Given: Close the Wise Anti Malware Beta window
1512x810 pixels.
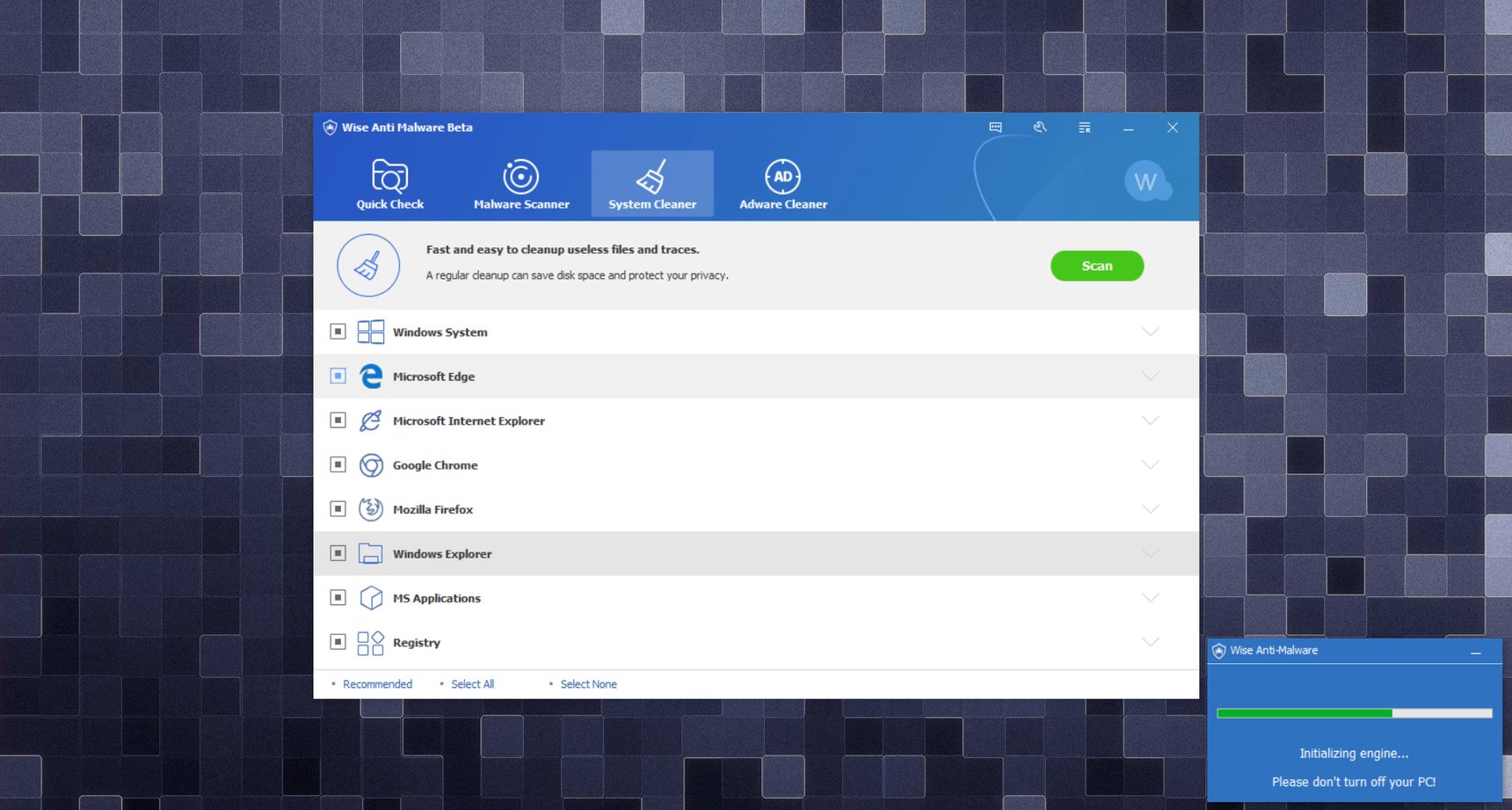Looking at the screenshot, I should point(1173,128).
